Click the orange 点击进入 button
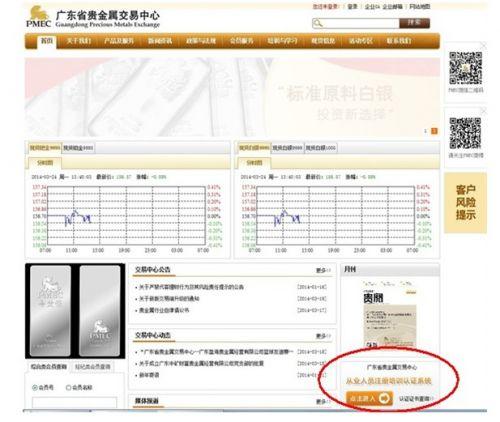500x422 pixels. (369, 398)
